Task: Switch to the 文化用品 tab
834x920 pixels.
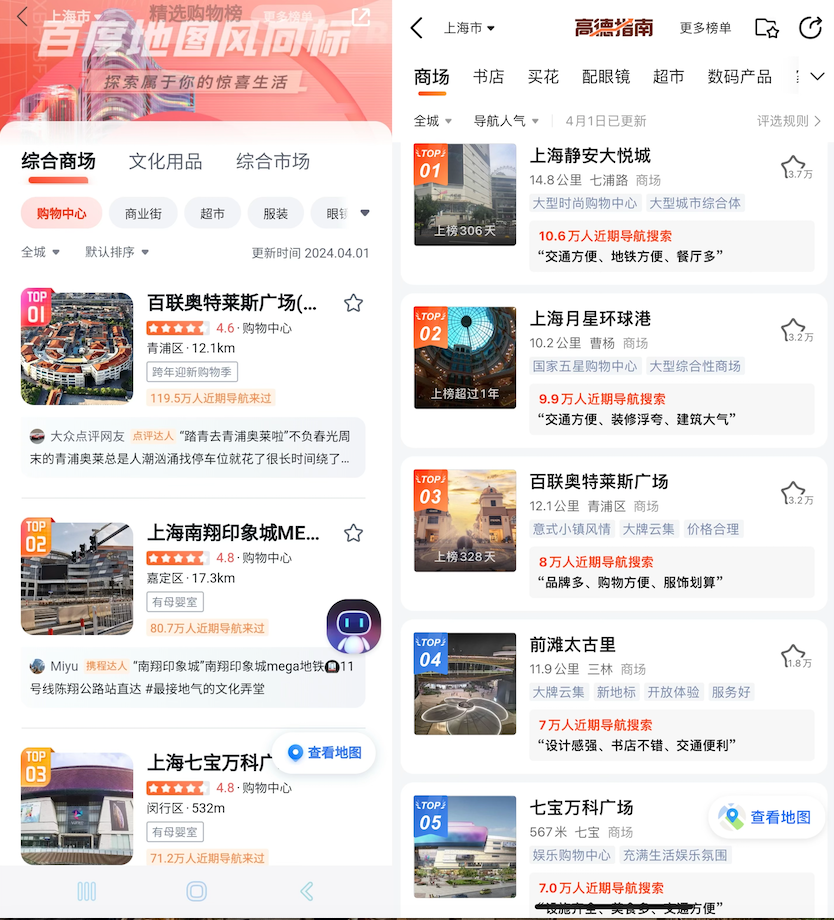Action: (x=166, y=161)
